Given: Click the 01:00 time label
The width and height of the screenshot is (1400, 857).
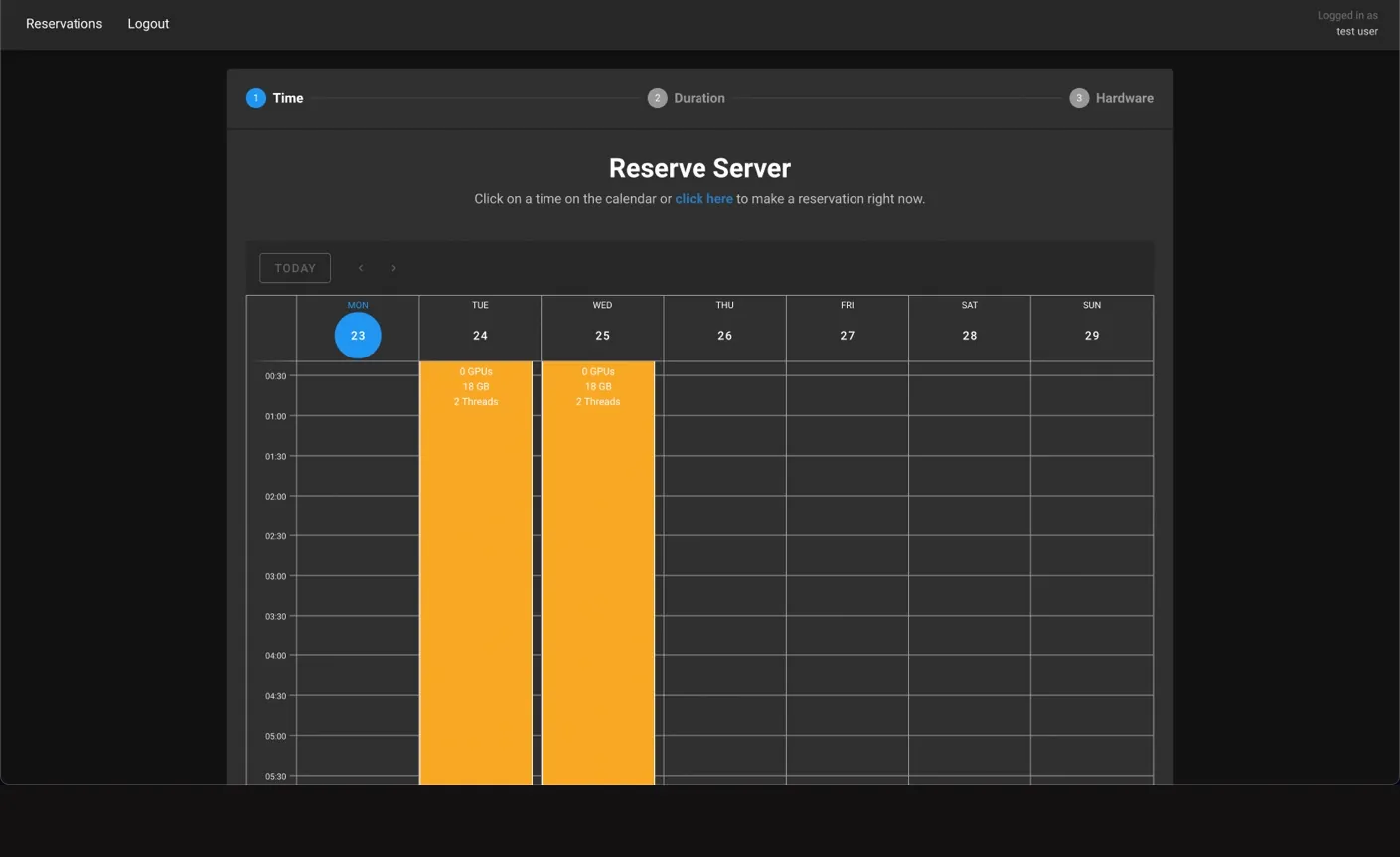Looking at the screenshot, I should coord(275,417).
